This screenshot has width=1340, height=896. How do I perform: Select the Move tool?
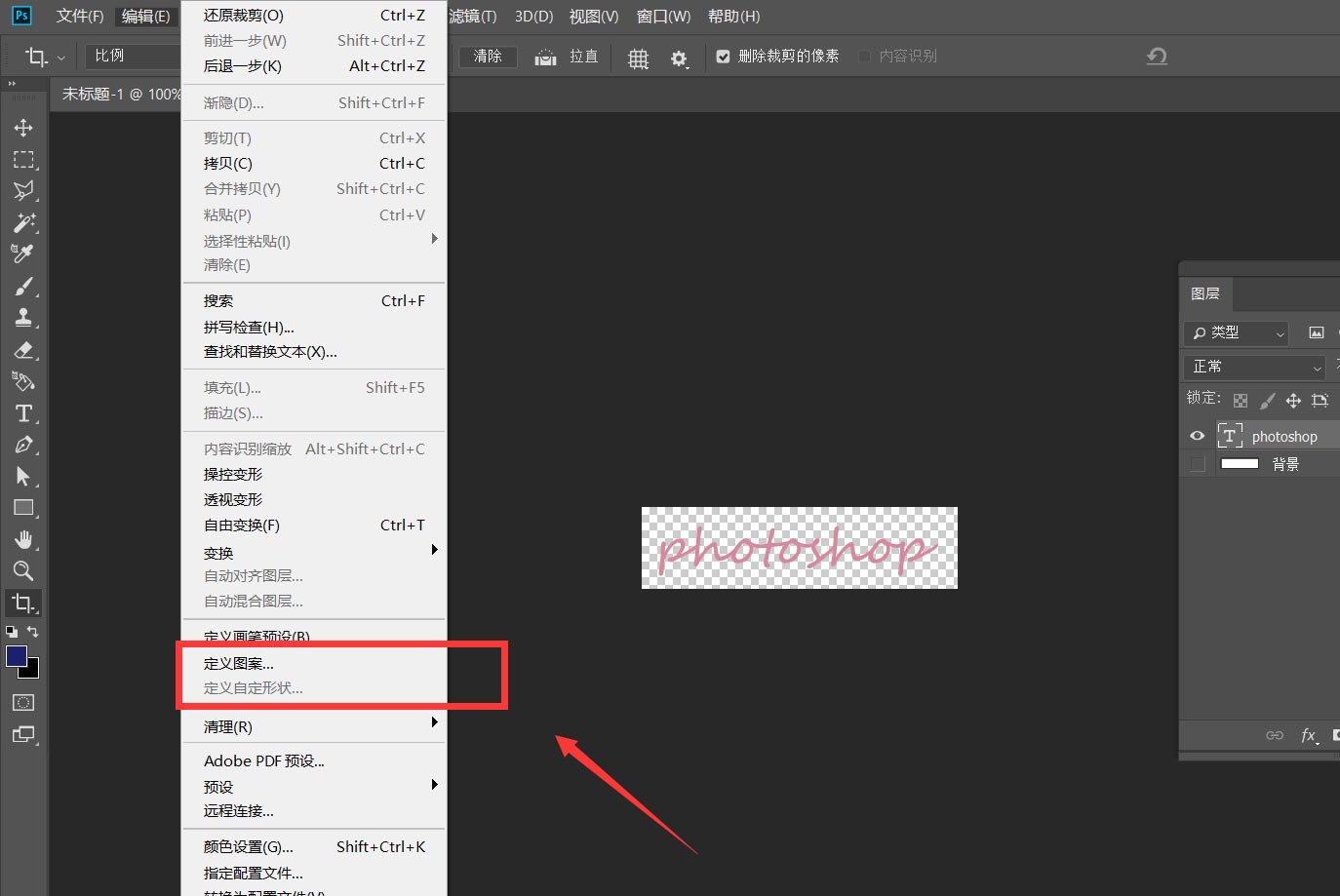(x=23, y=128)
